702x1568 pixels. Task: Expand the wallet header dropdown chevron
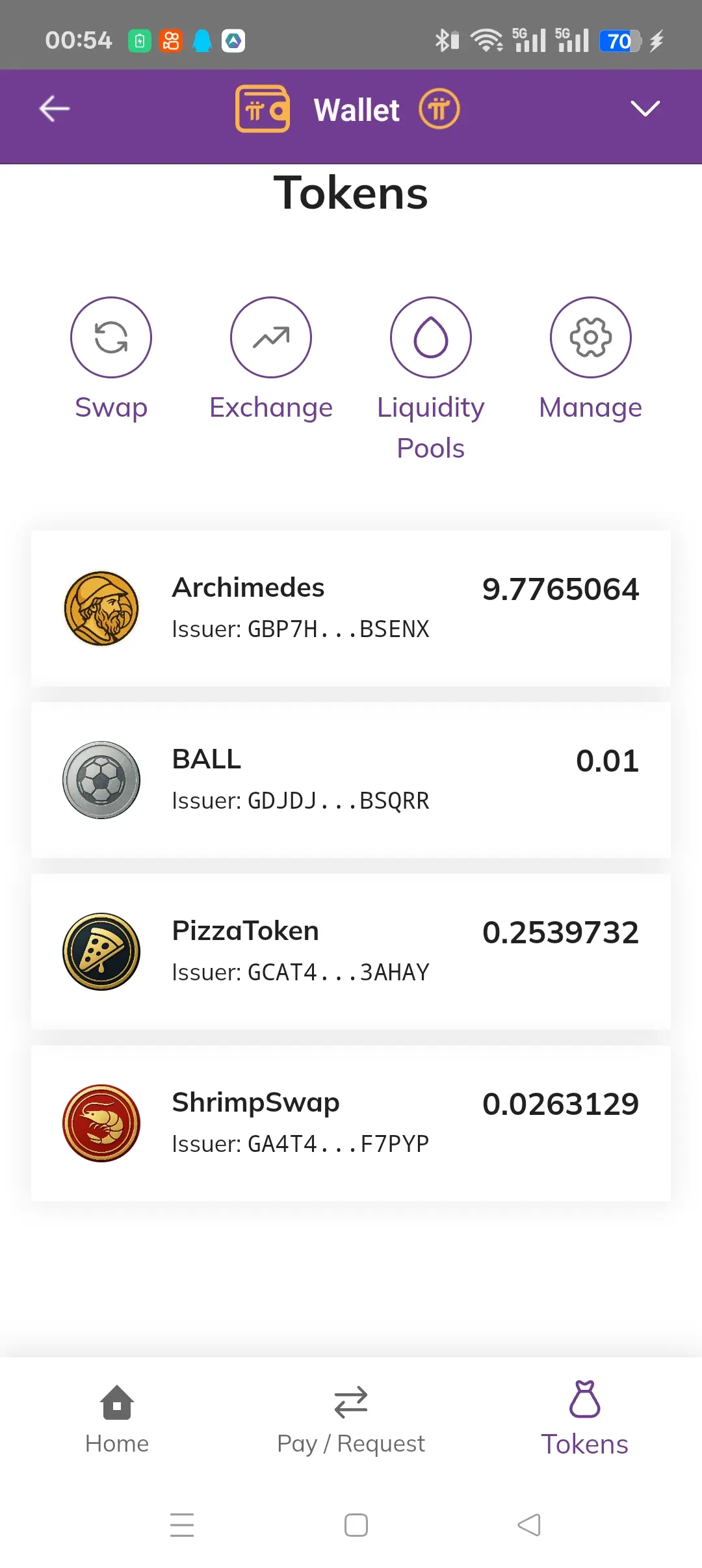(645, 109)
